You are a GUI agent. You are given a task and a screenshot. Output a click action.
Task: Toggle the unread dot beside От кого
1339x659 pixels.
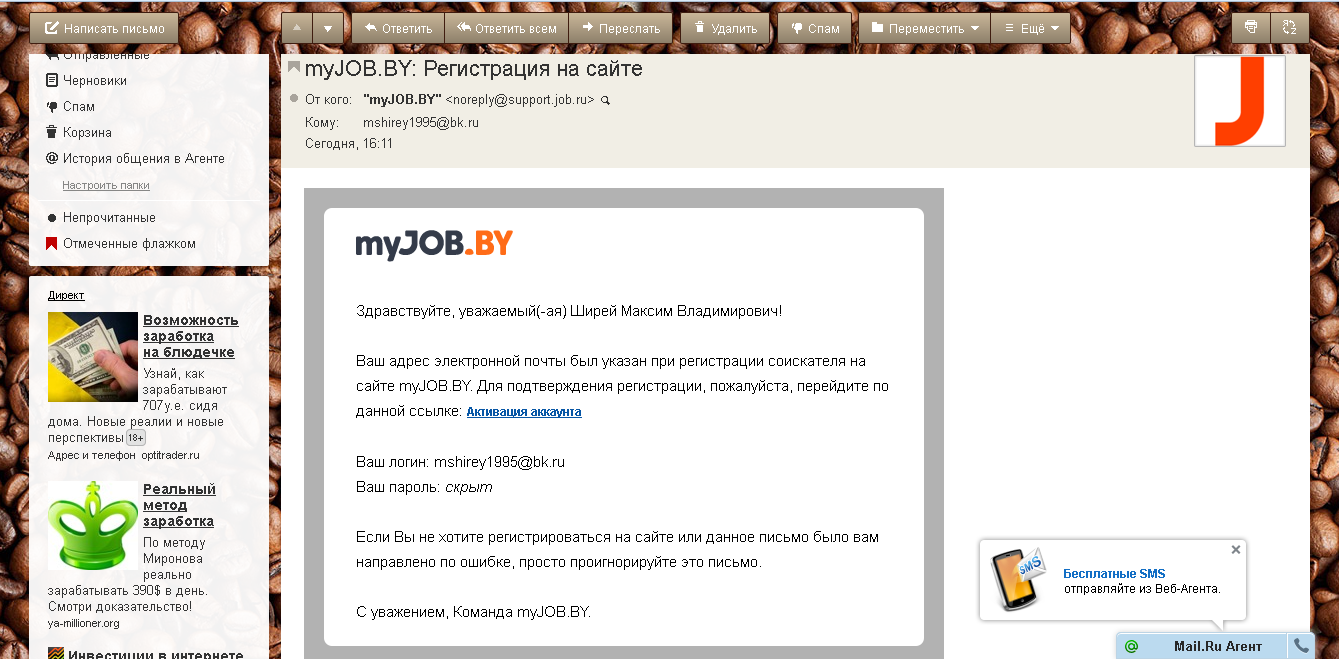pos(294,98)
